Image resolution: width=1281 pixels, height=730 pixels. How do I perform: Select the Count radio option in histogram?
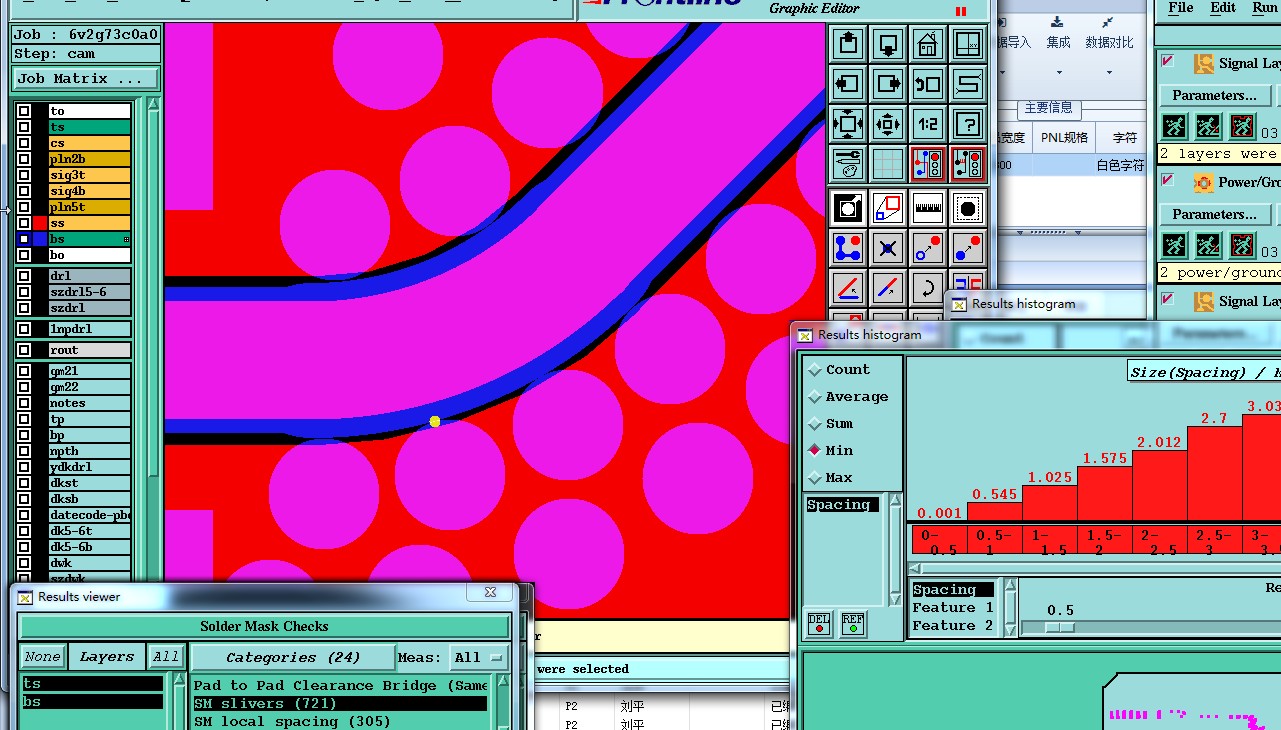coord(815,370)
